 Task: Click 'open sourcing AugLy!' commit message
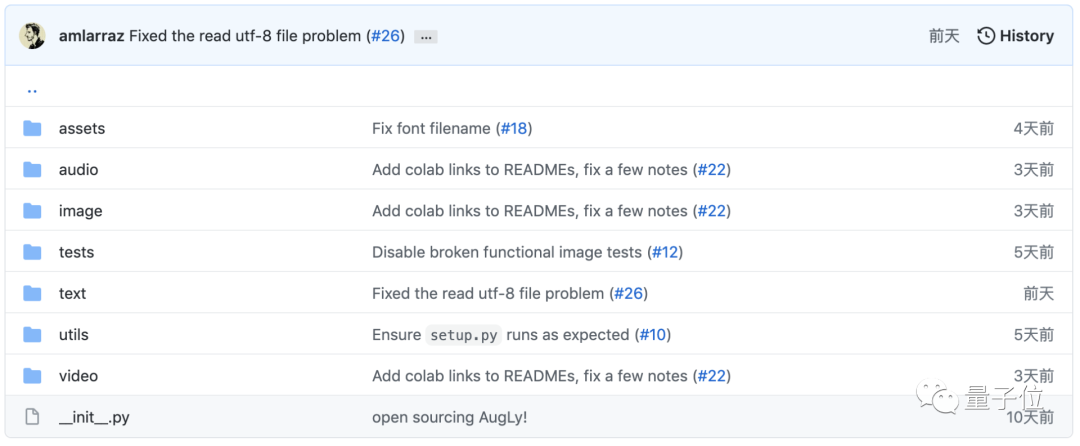449,417
